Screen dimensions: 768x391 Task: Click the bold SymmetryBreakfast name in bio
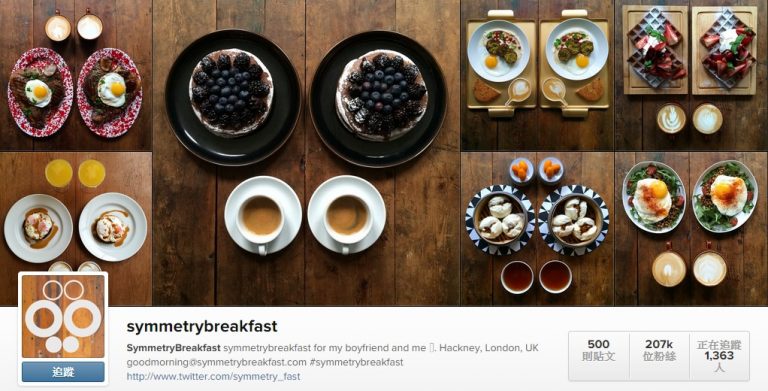click(x=173, y=348)
